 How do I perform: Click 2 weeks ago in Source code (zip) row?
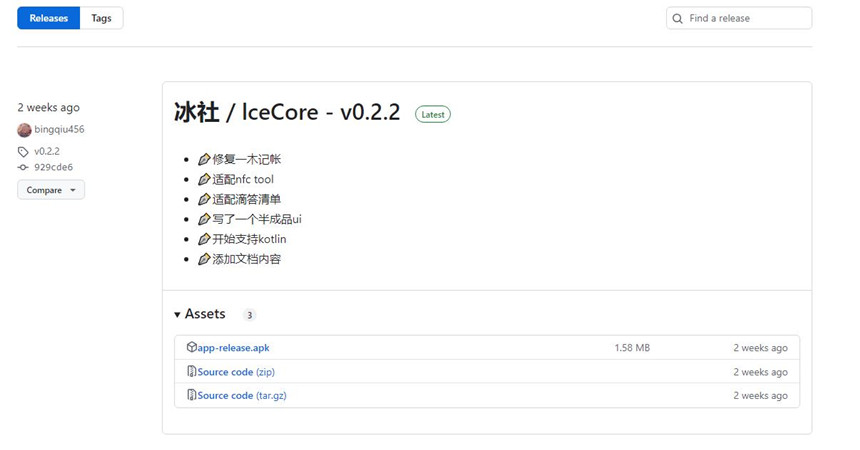tap(760, 372)
